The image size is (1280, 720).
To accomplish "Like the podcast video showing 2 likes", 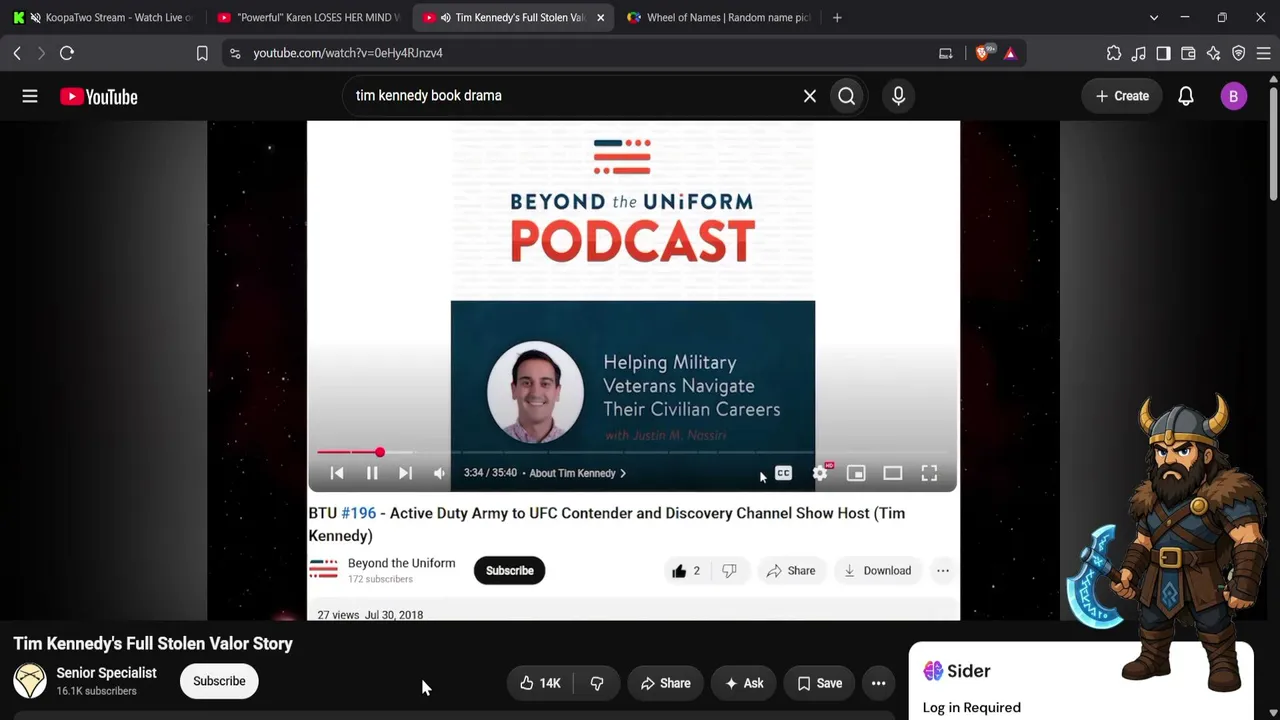I will tap(686, 571).
